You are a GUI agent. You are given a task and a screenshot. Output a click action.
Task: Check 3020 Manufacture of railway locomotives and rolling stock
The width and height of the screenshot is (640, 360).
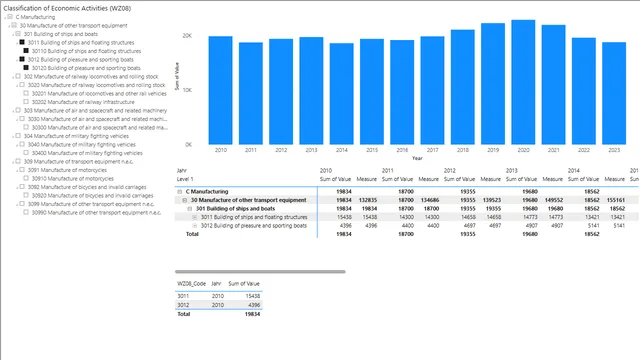(x=22, y=84)
